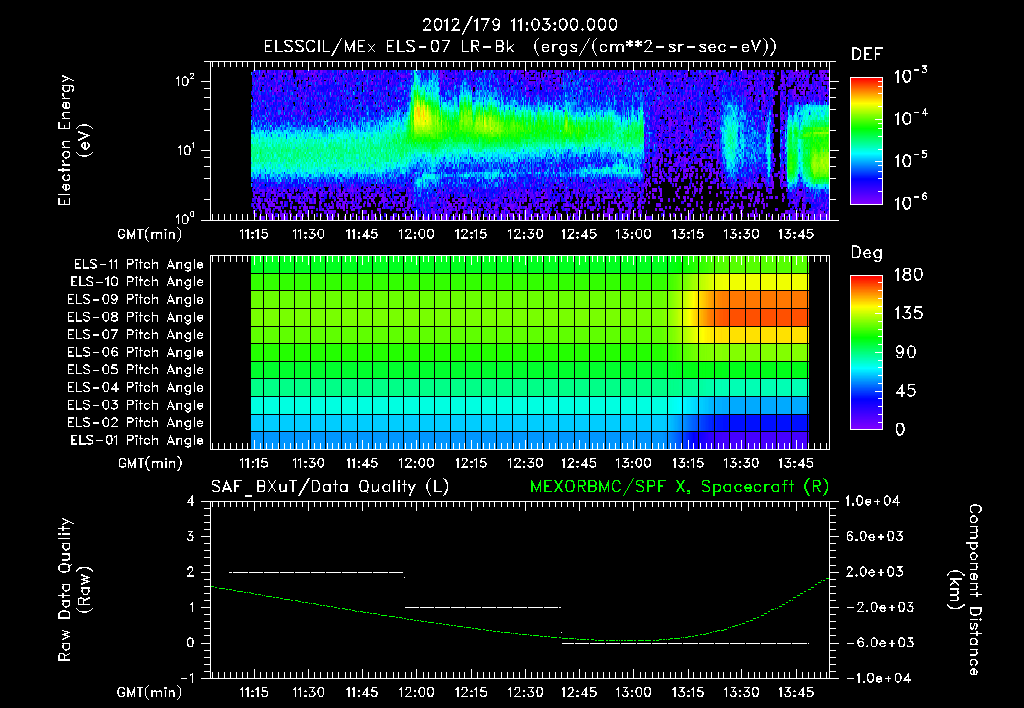
Task: Click the 1.0e+04 label on right distance axis
Action: point(872,501)
